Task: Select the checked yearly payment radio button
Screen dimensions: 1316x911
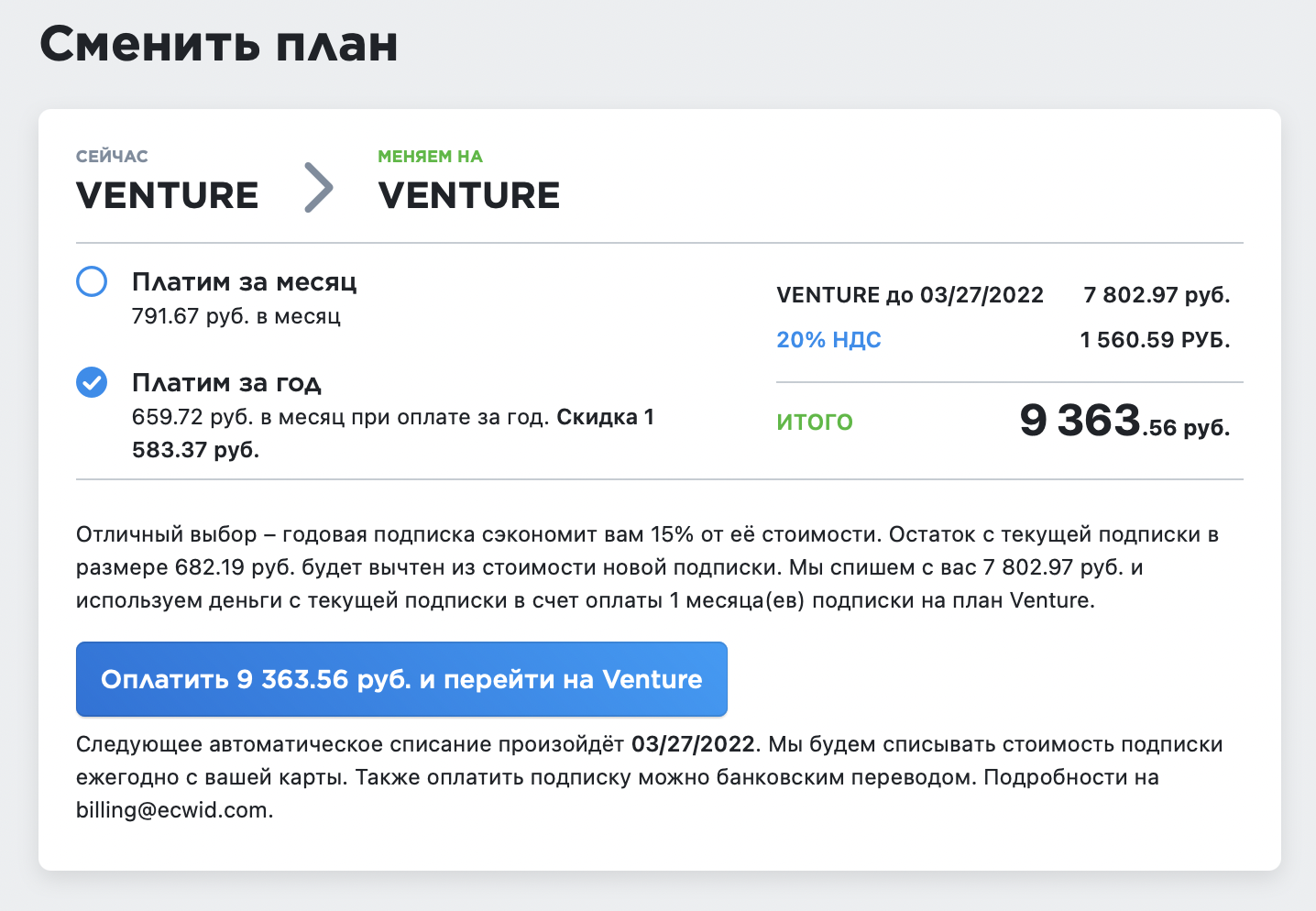Action: [92, 382]
